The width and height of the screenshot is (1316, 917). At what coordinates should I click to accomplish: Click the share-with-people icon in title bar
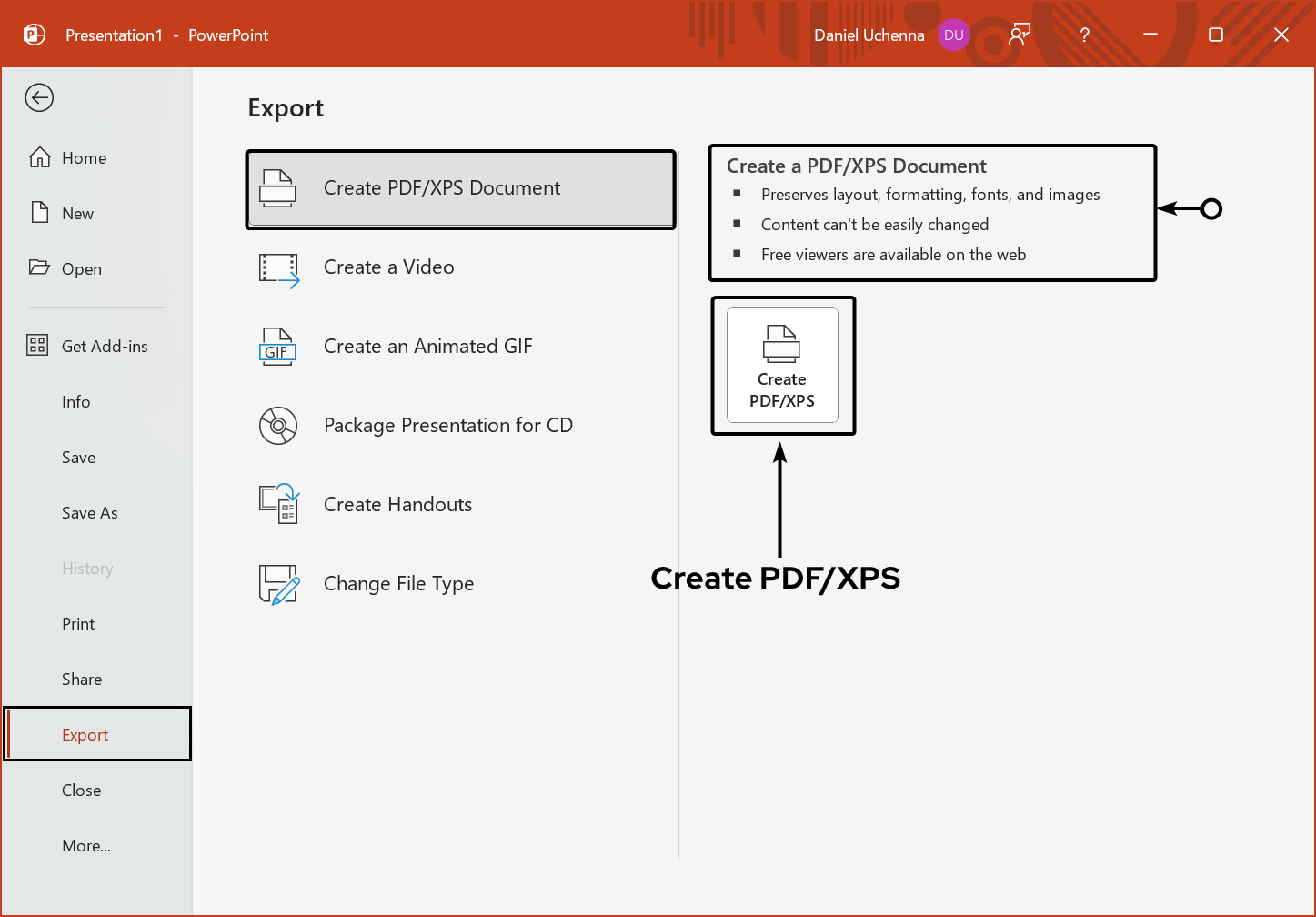pos(1019,35)
